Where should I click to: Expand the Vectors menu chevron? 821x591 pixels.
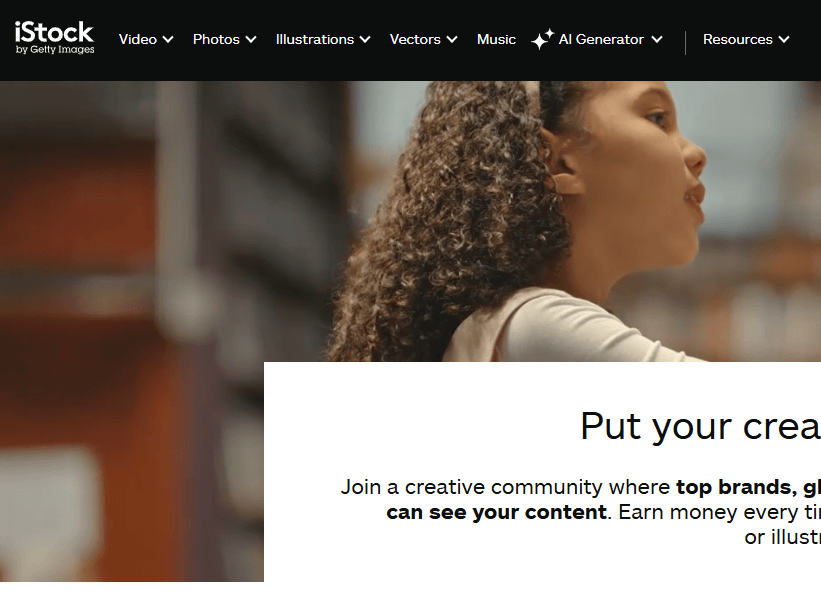452,39
